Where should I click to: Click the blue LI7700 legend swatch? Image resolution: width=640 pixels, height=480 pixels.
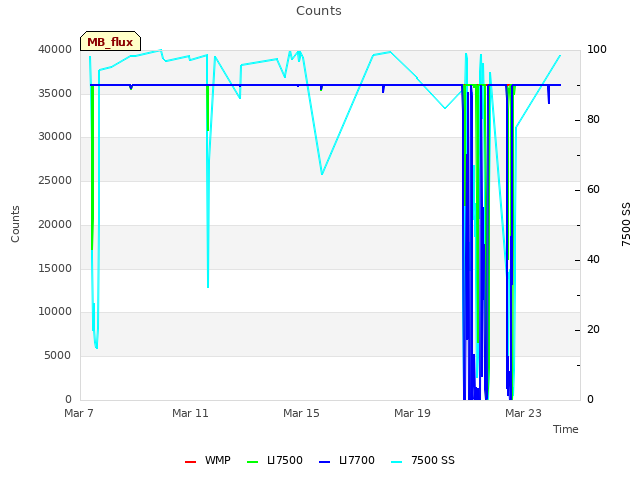pos(324,462)
